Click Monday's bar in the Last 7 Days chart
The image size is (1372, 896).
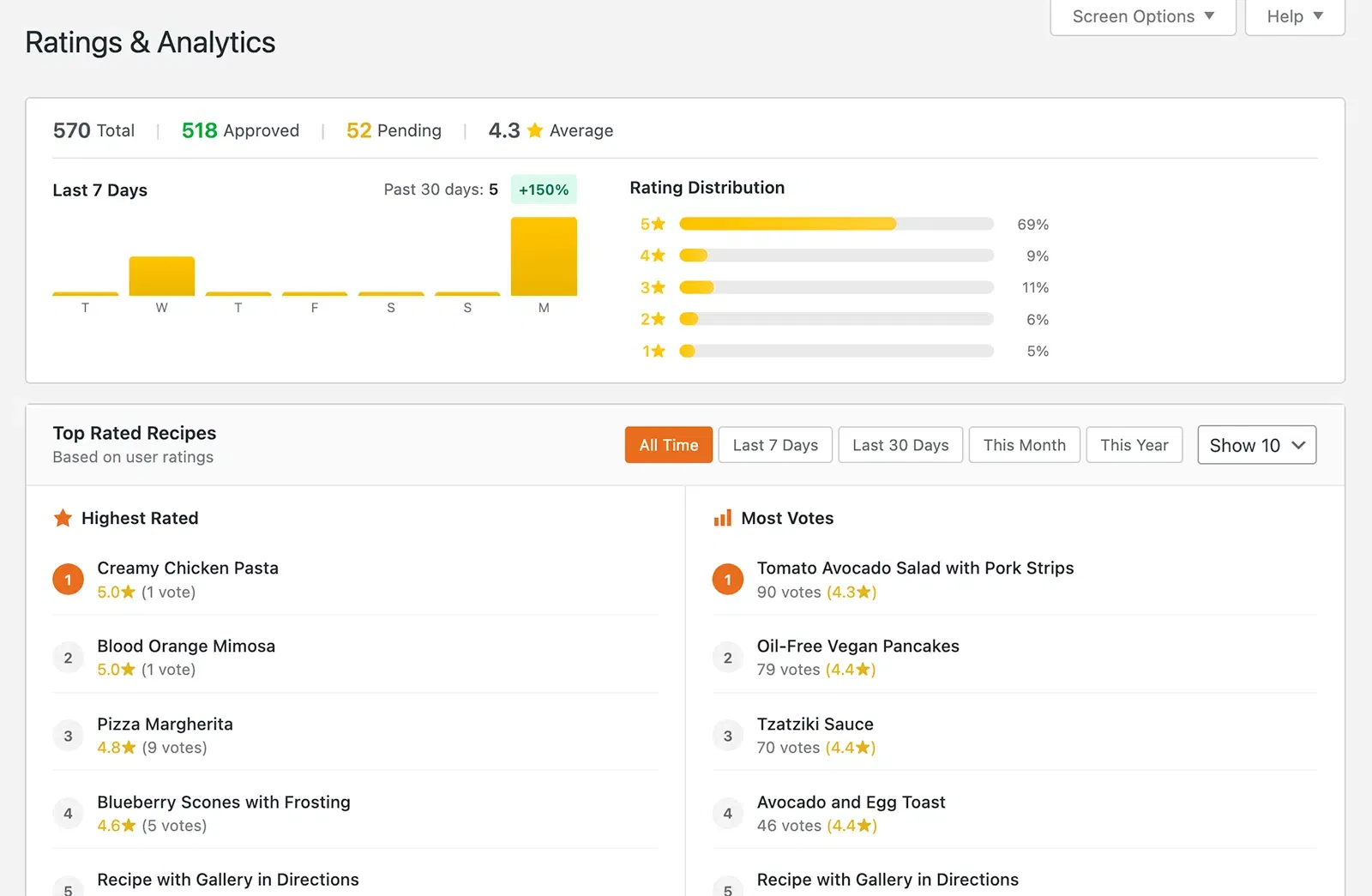click(543, 256)
